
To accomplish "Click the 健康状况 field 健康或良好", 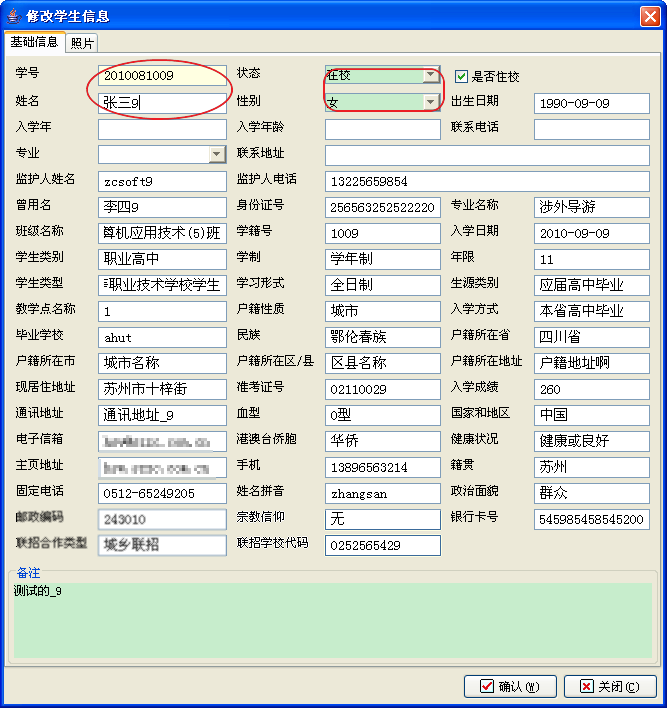I will click(x=592, y=442).
